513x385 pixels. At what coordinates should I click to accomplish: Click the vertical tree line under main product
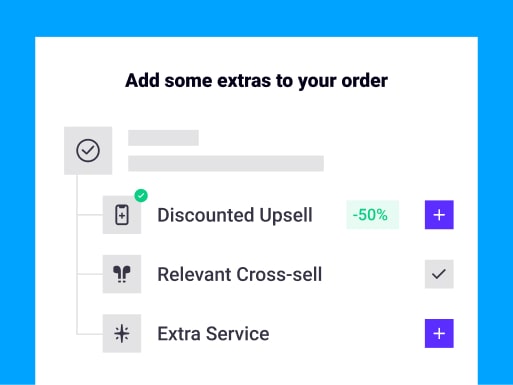[x=77, y=254]
